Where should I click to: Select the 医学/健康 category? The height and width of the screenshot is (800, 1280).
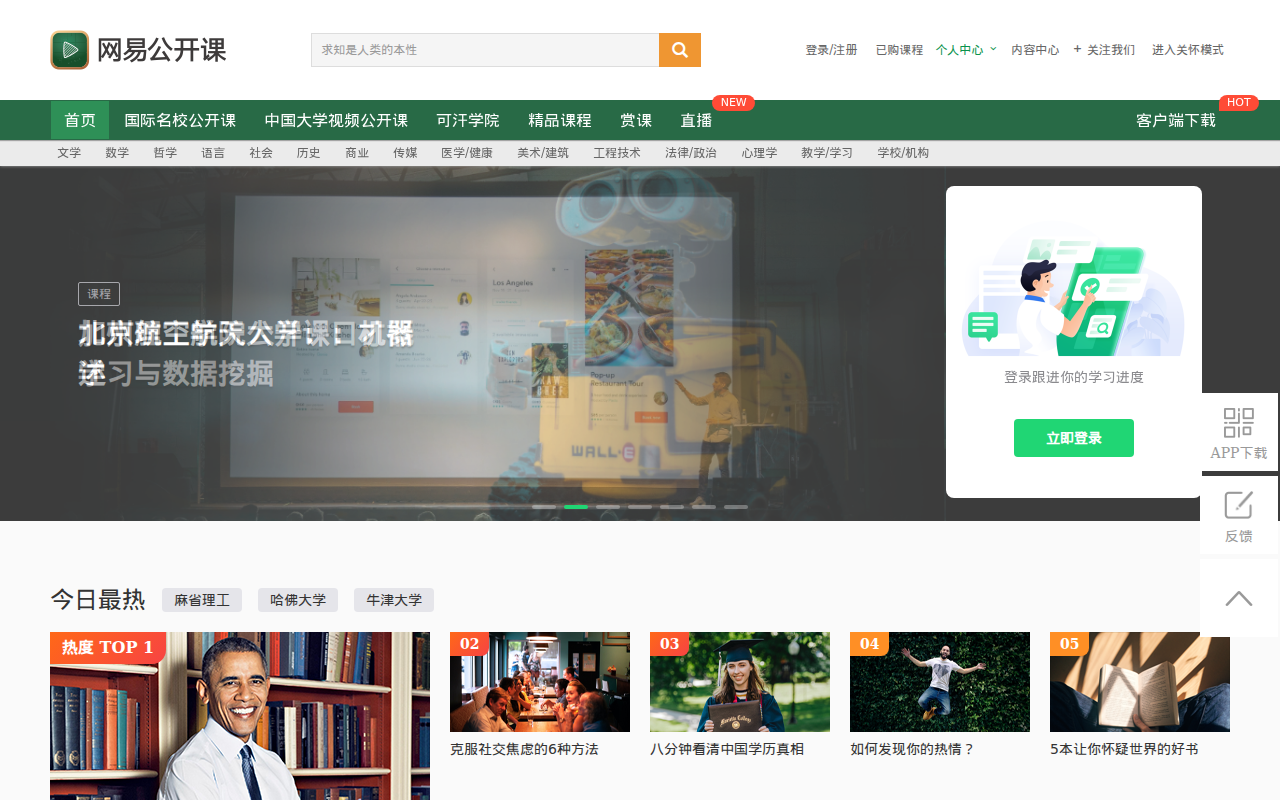click(467, 153)
